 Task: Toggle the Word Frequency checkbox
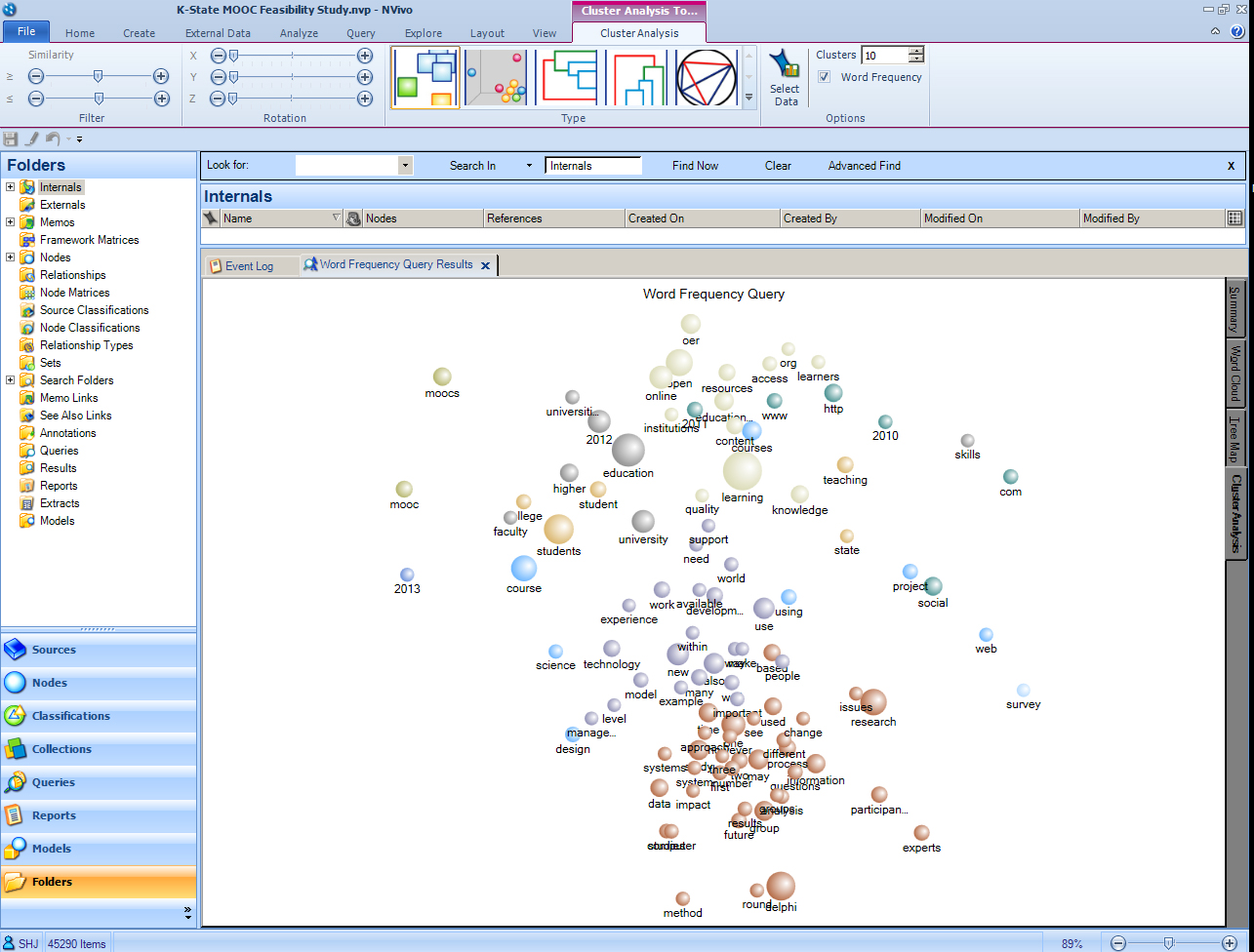coord(825,77)
